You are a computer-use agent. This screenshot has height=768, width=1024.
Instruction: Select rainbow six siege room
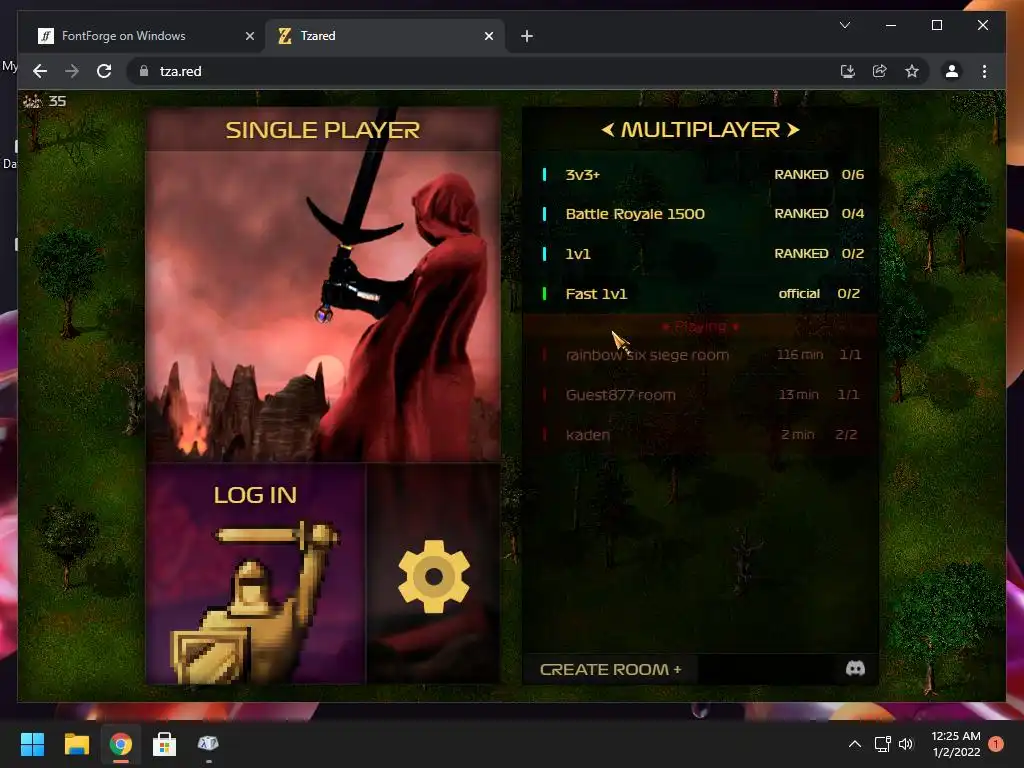[x=700, y=355]
